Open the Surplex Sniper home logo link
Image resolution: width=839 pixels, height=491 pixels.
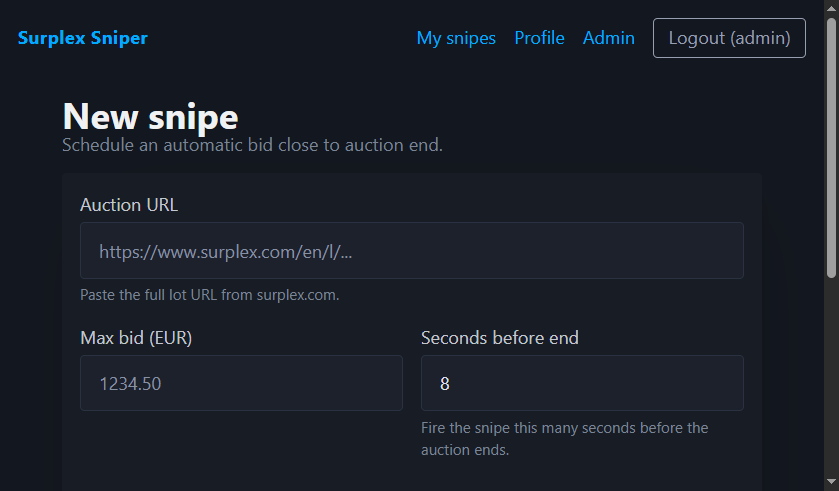pyautogui.click(x=82, y=38)
